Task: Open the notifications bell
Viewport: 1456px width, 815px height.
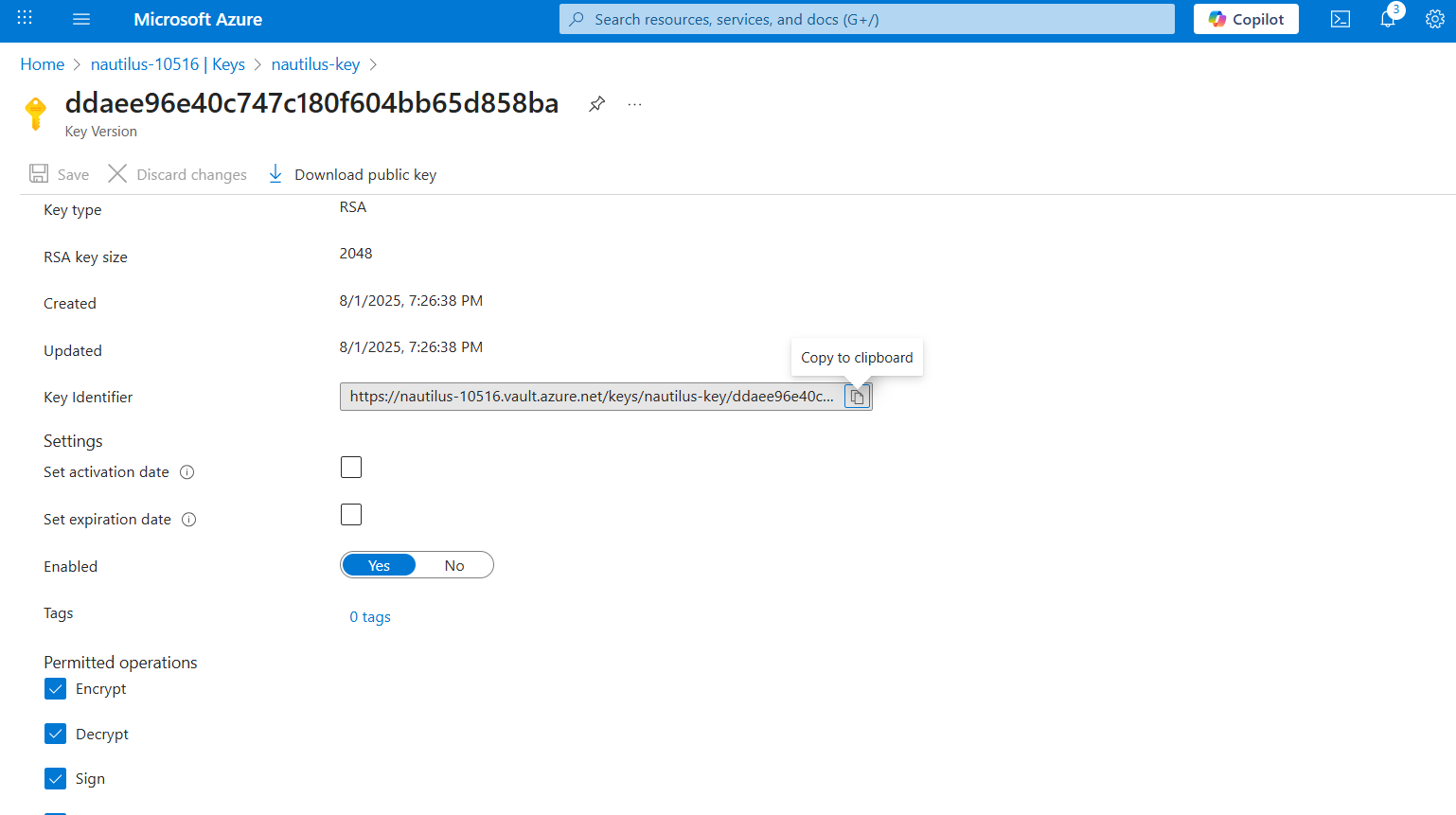Action: [x=1388, y=18]
